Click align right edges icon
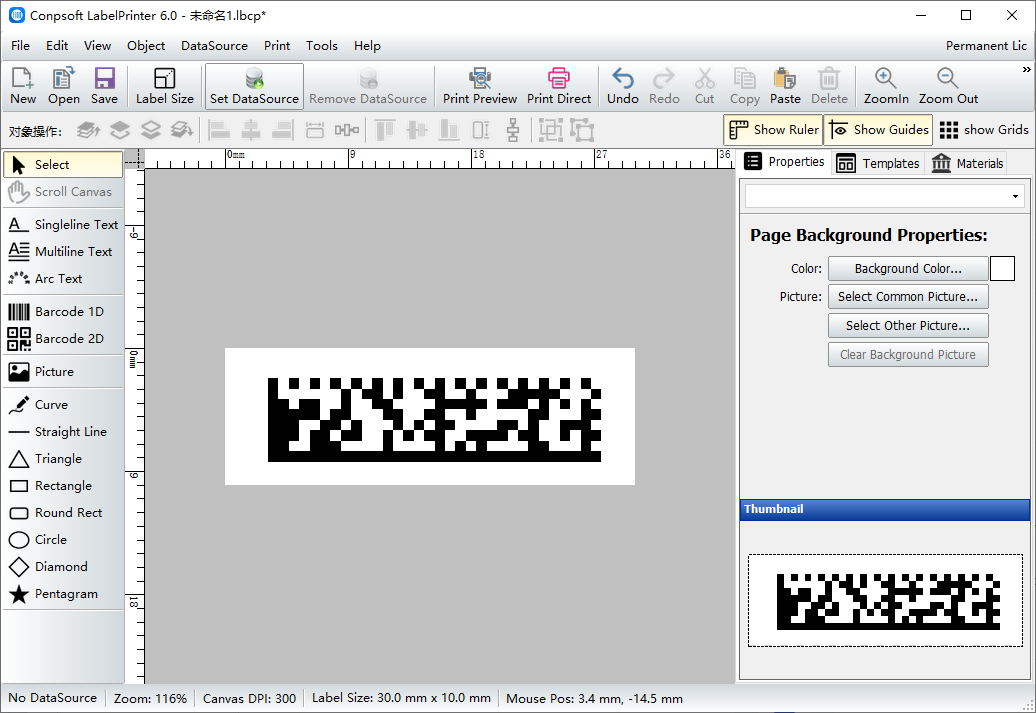This screenshot has width=1036, height=713. click(282, 130)
